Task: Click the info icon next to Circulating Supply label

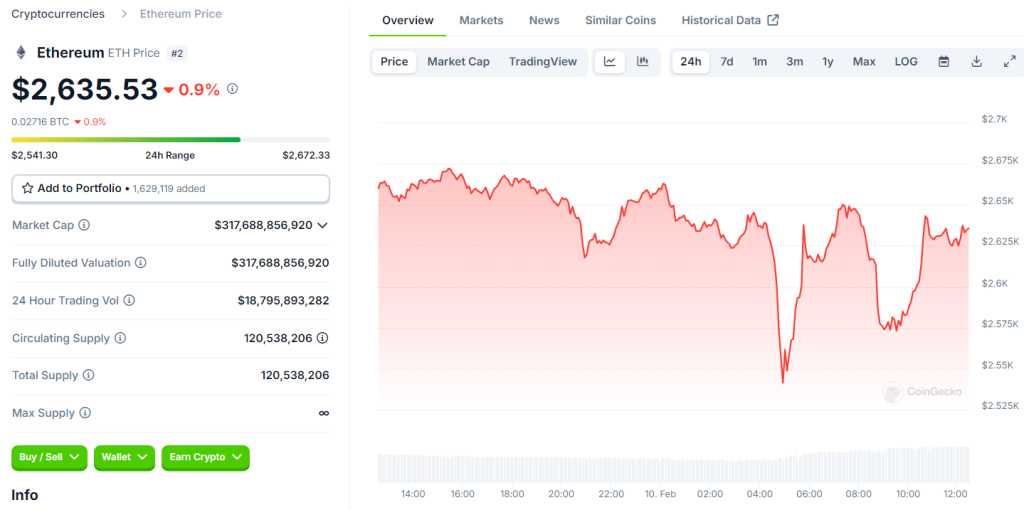Action: 120,338
